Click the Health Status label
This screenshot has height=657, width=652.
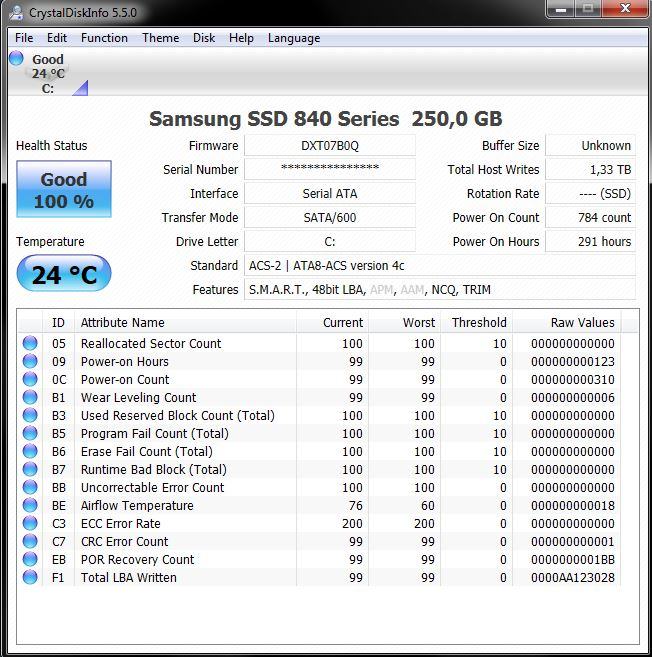point(52,146)
